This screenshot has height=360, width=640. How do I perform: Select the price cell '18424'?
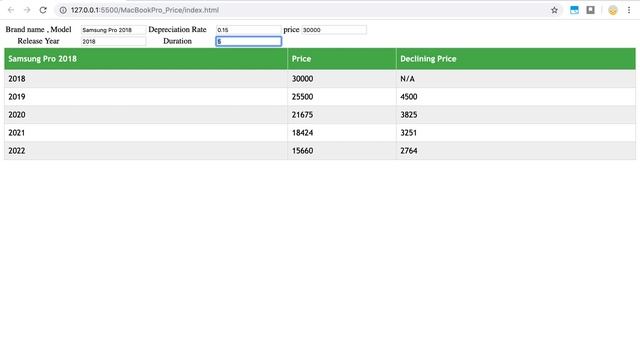coord(342,133)
